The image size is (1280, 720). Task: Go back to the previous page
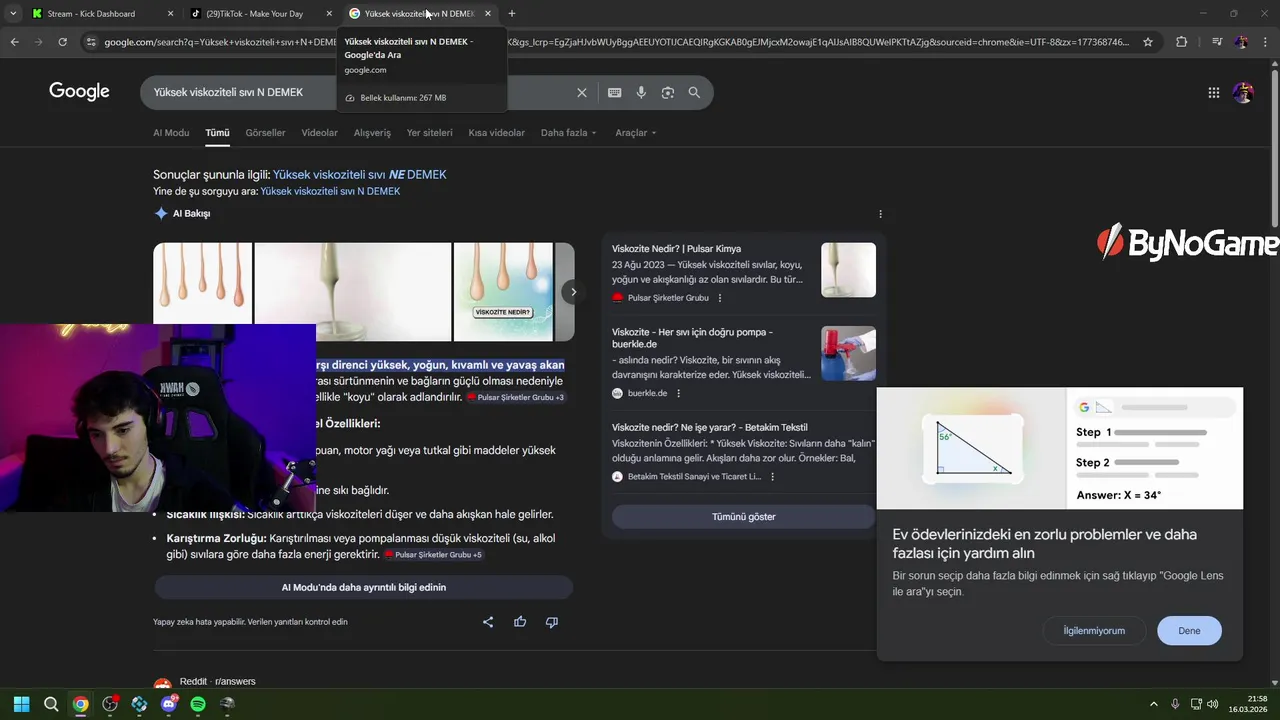point(14,42)
